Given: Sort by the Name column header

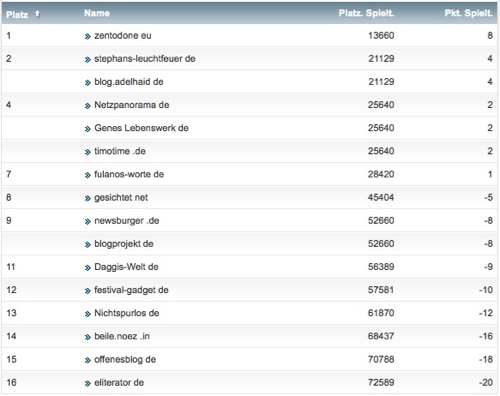Looking at the screenshot, I should [x=97, y=13].
